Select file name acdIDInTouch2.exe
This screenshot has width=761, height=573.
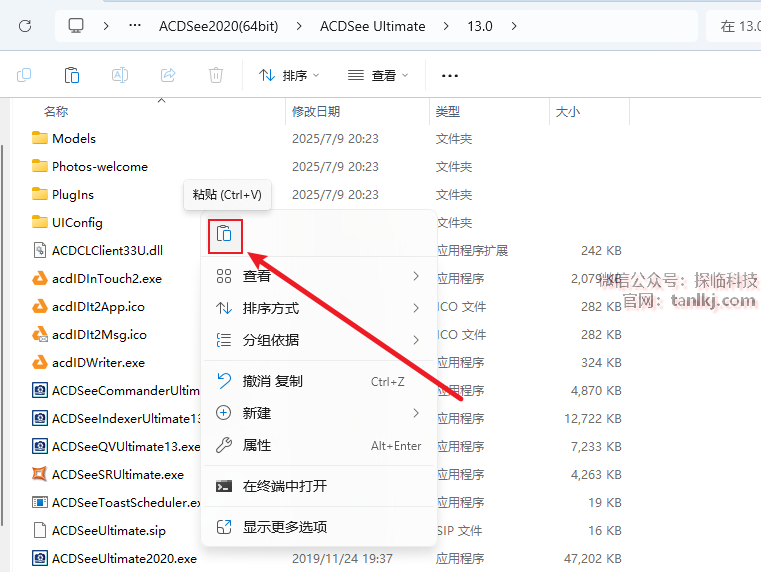107,278
